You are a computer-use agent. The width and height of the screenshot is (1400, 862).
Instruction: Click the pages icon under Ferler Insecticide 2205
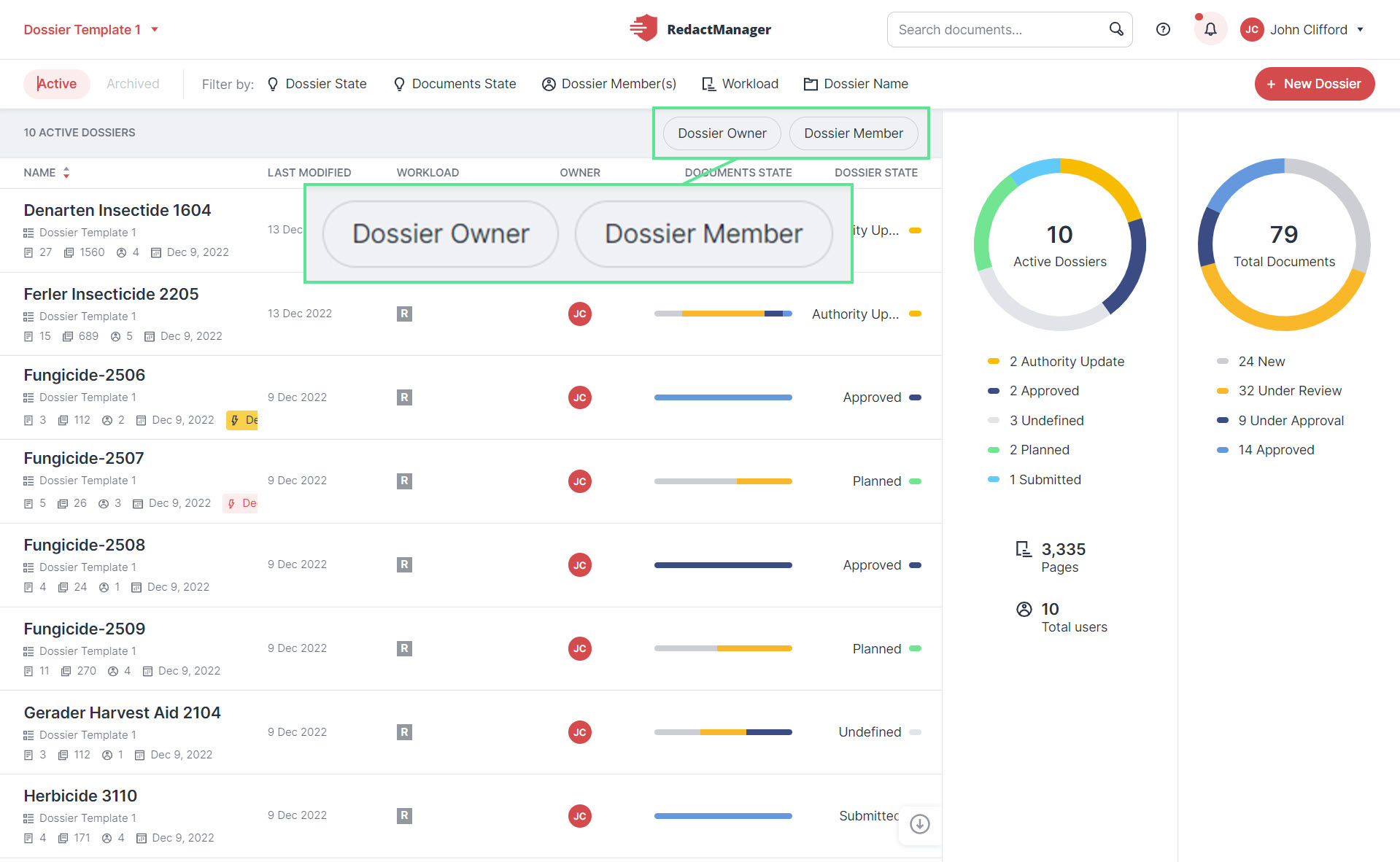pos(68,336)
